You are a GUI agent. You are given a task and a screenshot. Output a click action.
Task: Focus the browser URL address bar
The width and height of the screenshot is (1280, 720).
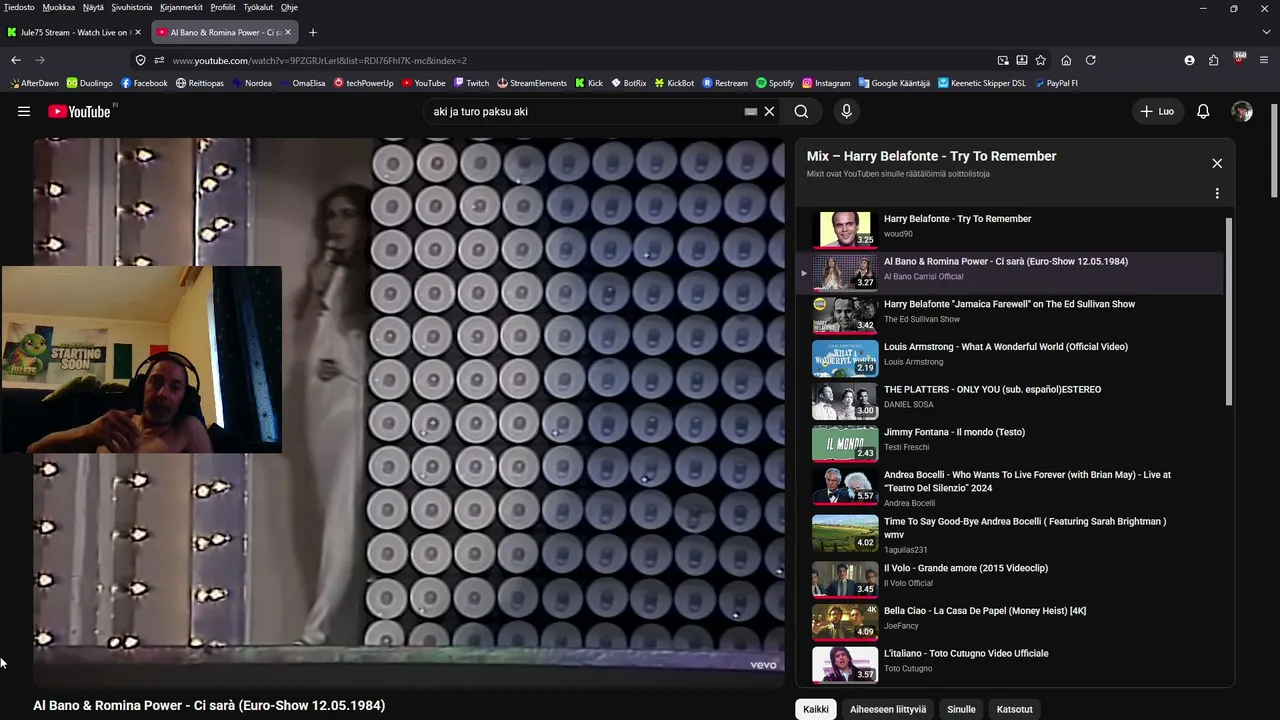pos(580,60)
